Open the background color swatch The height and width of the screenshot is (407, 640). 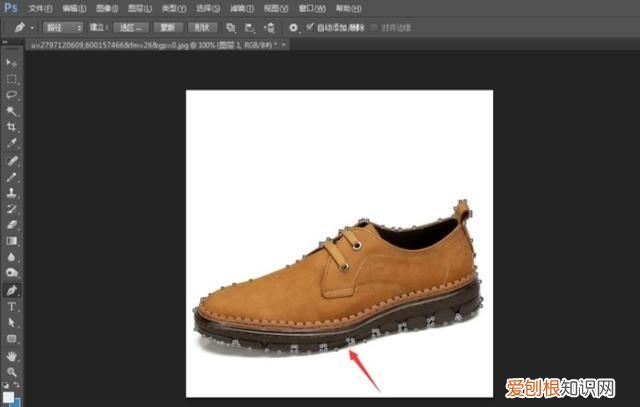pos(16,403)
